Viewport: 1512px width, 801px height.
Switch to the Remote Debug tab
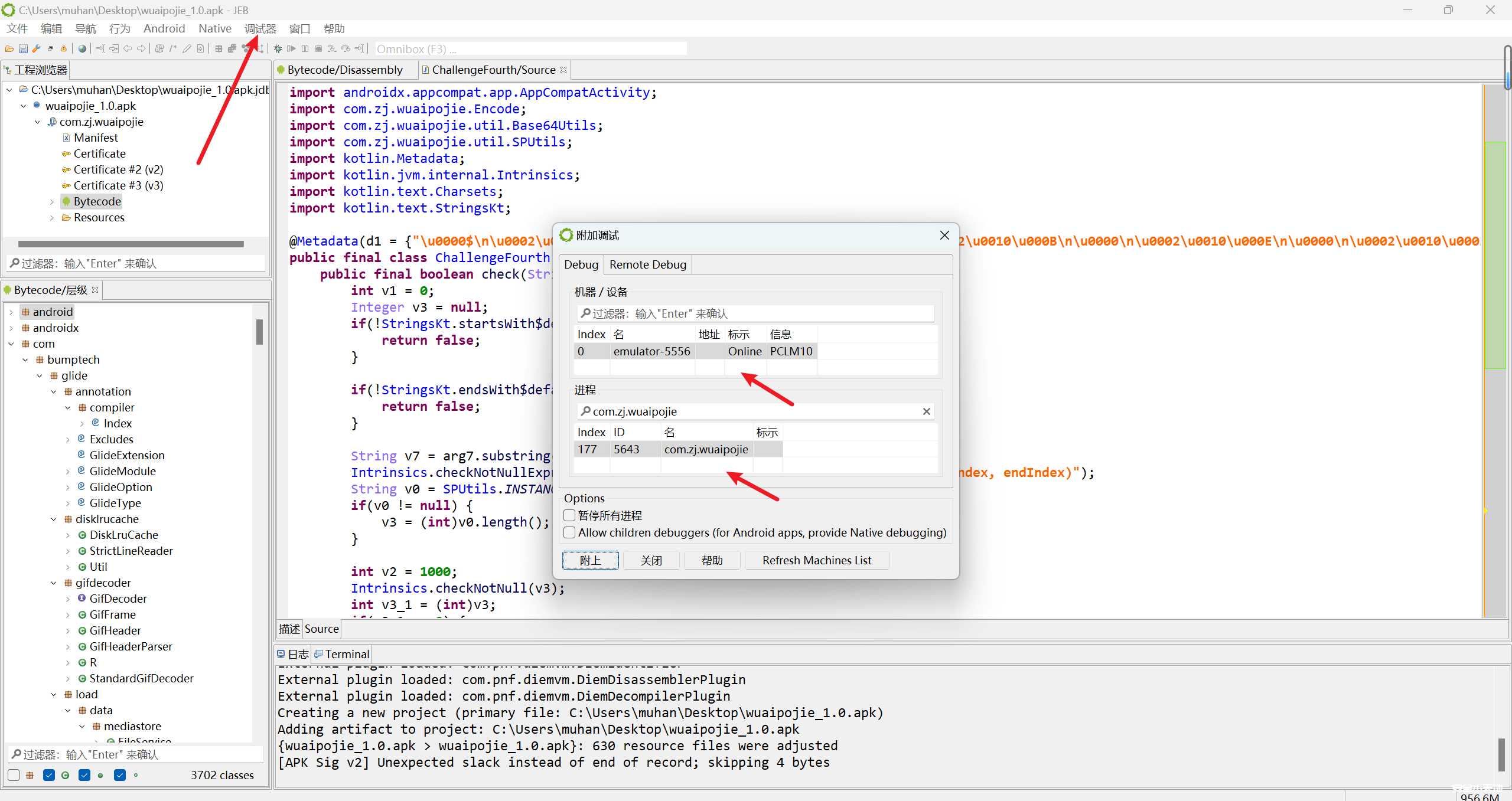pyautogui.click(x=647, y=264)
